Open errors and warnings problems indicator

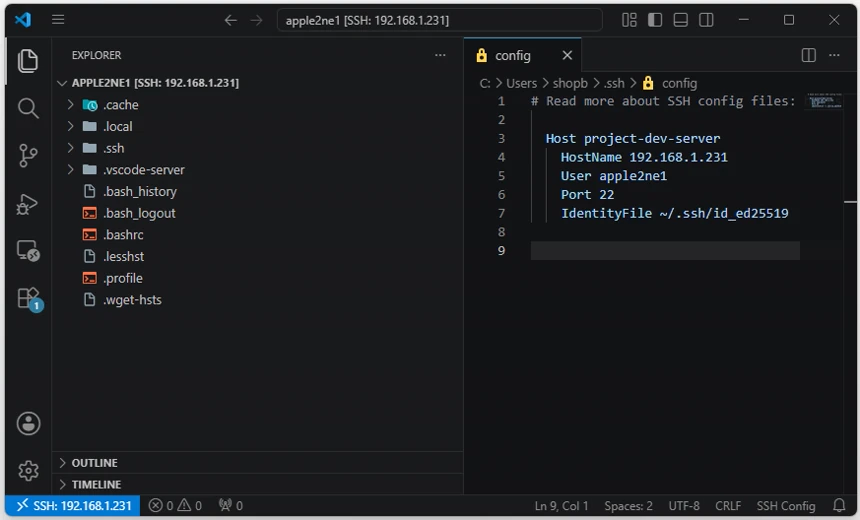(x=176, y=506)
